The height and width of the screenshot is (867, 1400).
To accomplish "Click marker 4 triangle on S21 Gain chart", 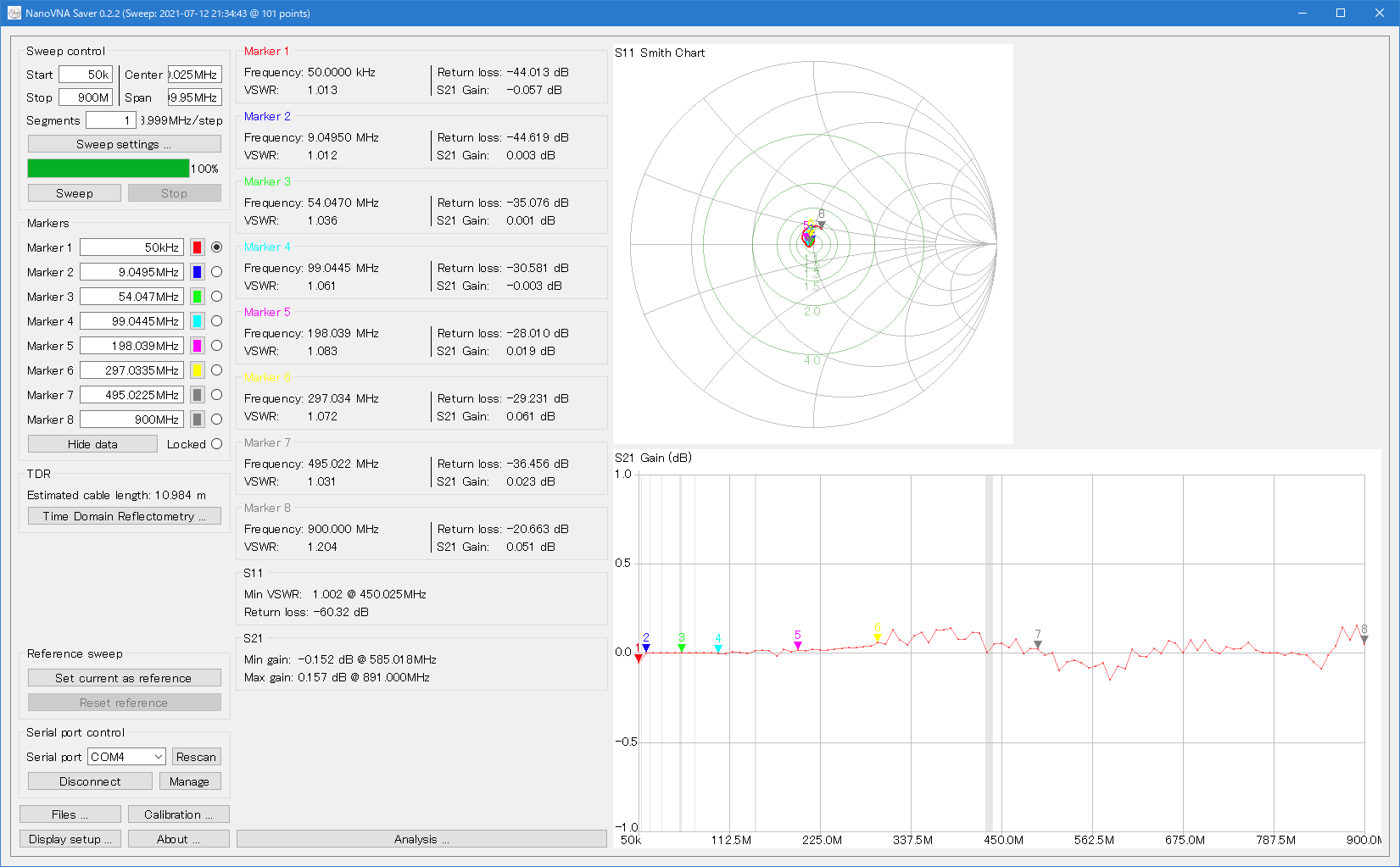I will point(718,649).
